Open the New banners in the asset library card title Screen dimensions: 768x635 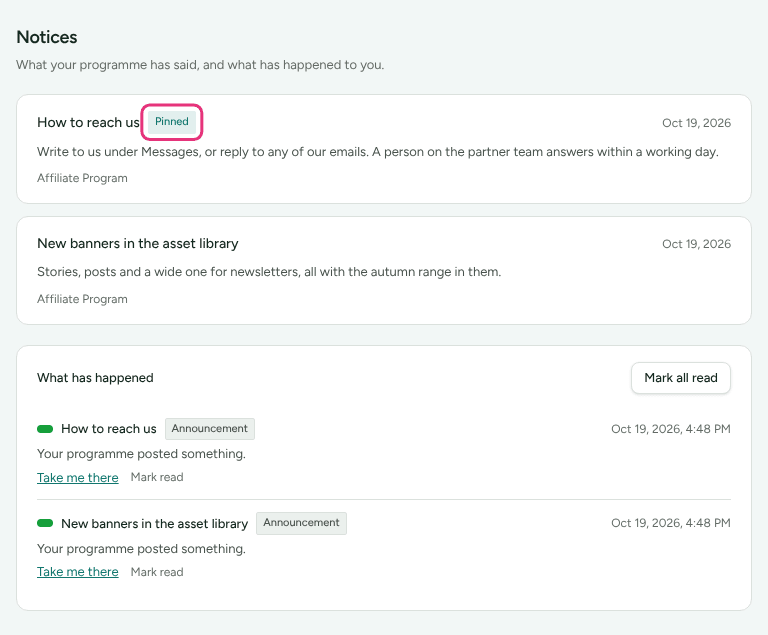[138, 244]
